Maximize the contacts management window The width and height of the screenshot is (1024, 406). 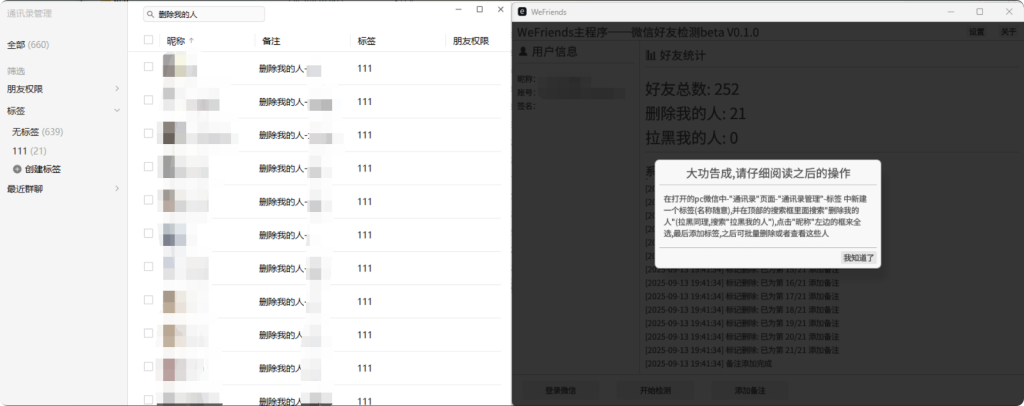coord(479,10)
